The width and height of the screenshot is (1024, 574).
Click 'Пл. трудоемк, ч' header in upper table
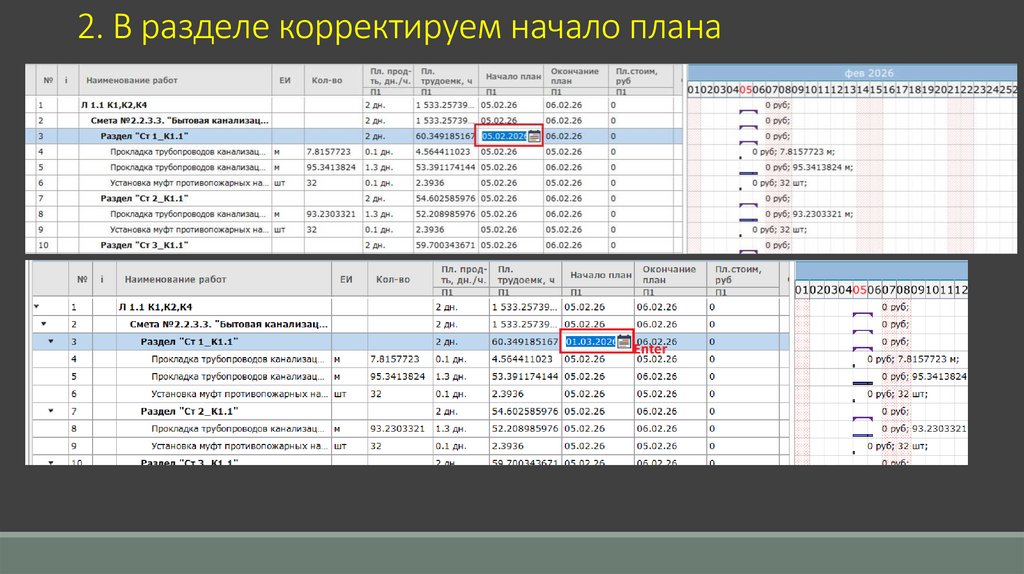446,76
